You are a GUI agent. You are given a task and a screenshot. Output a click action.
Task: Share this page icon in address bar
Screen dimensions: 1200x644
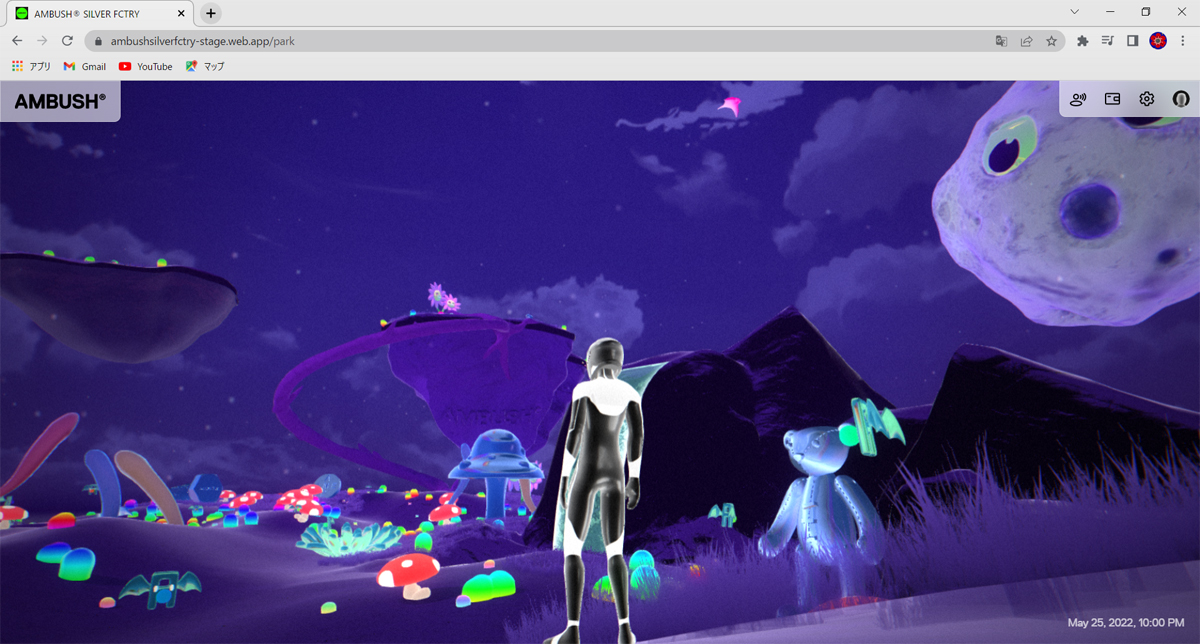tap(1026, 41)
